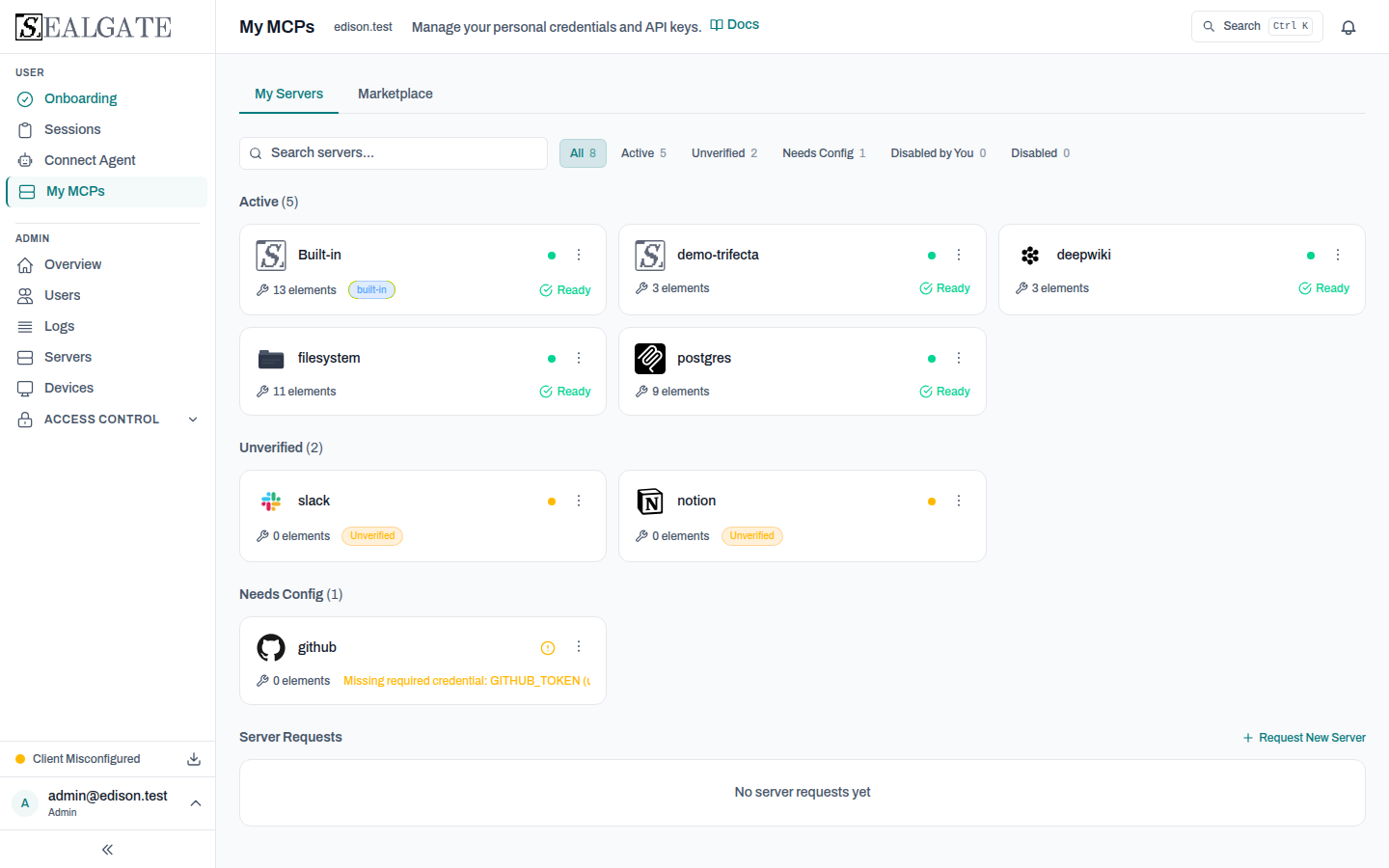This screenshot has height=868, width=1389.
Task: Open notifications bell
Action: 1348,27
